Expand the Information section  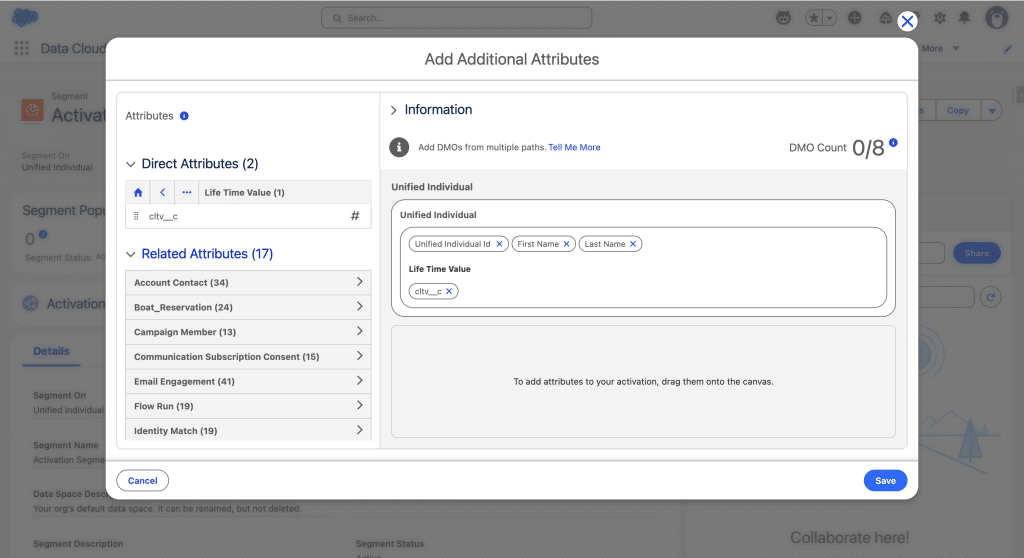click(394, 110)
